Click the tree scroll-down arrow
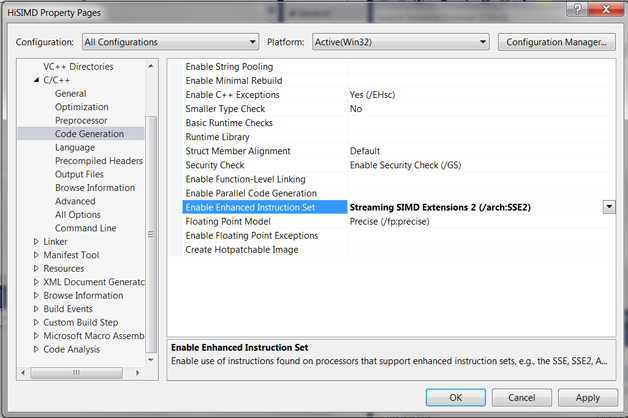 click(151, 360)
